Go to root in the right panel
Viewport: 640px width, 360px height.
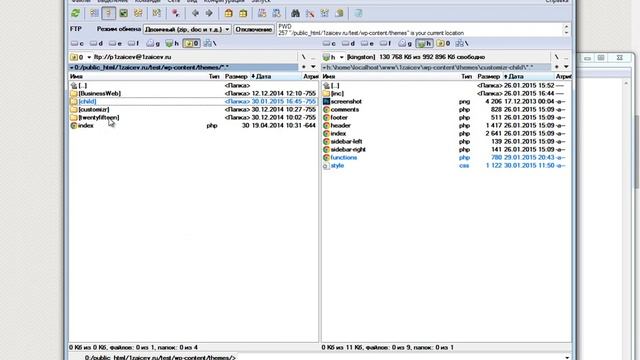pos(556,57)
